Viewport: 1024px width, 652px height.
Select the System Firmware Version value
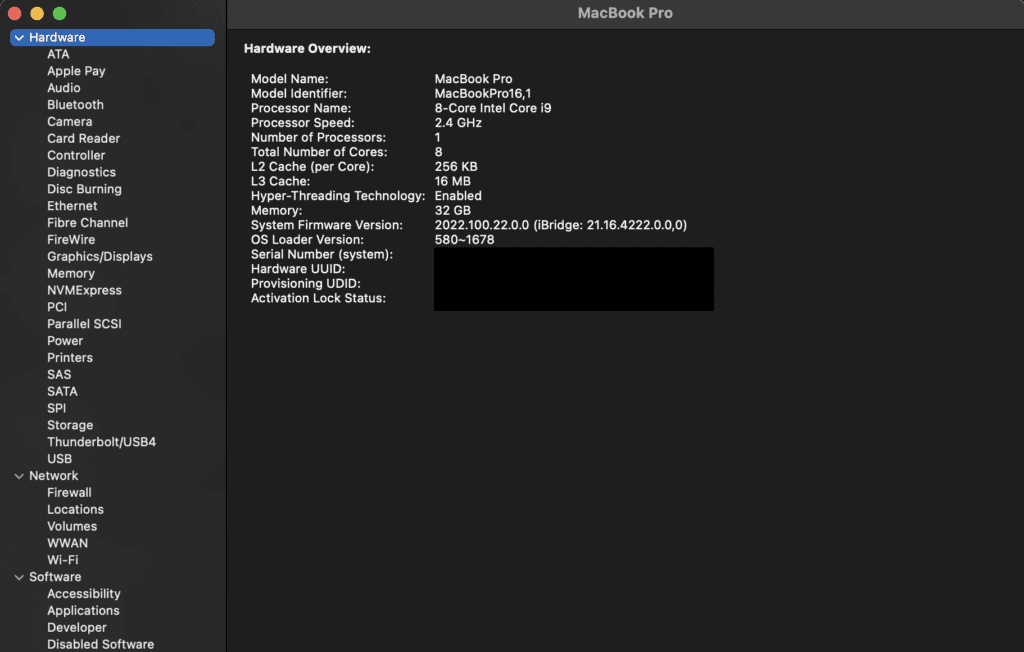pos(560,225)
